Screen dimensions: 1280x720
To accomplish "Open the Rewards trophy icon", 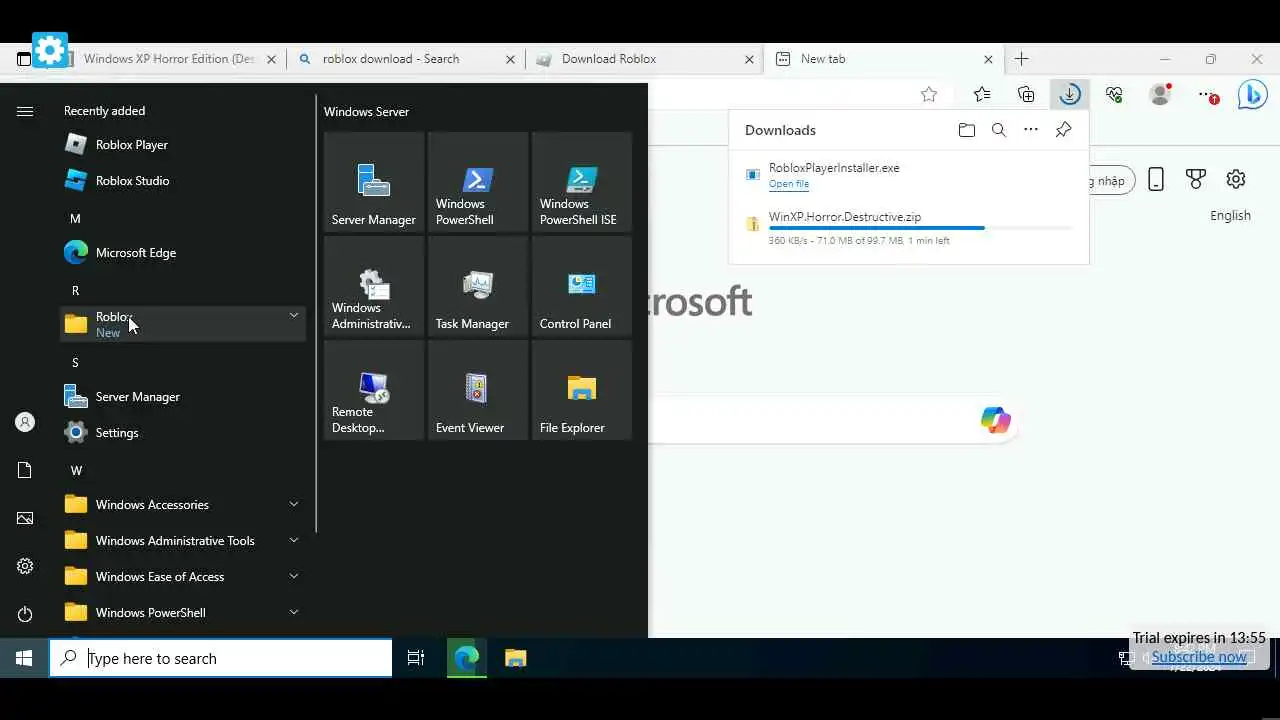I will [1196, 180].
